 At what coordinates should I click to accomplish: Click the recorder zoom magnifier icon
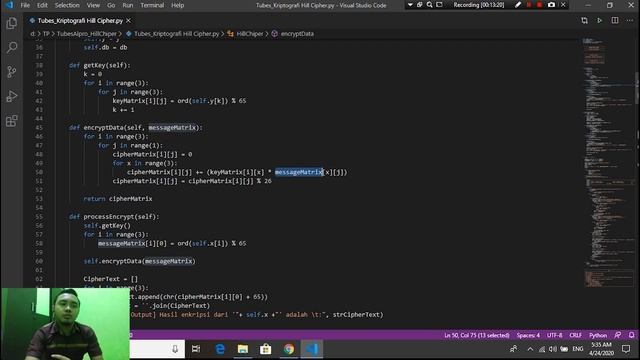[x=430, y=5]
